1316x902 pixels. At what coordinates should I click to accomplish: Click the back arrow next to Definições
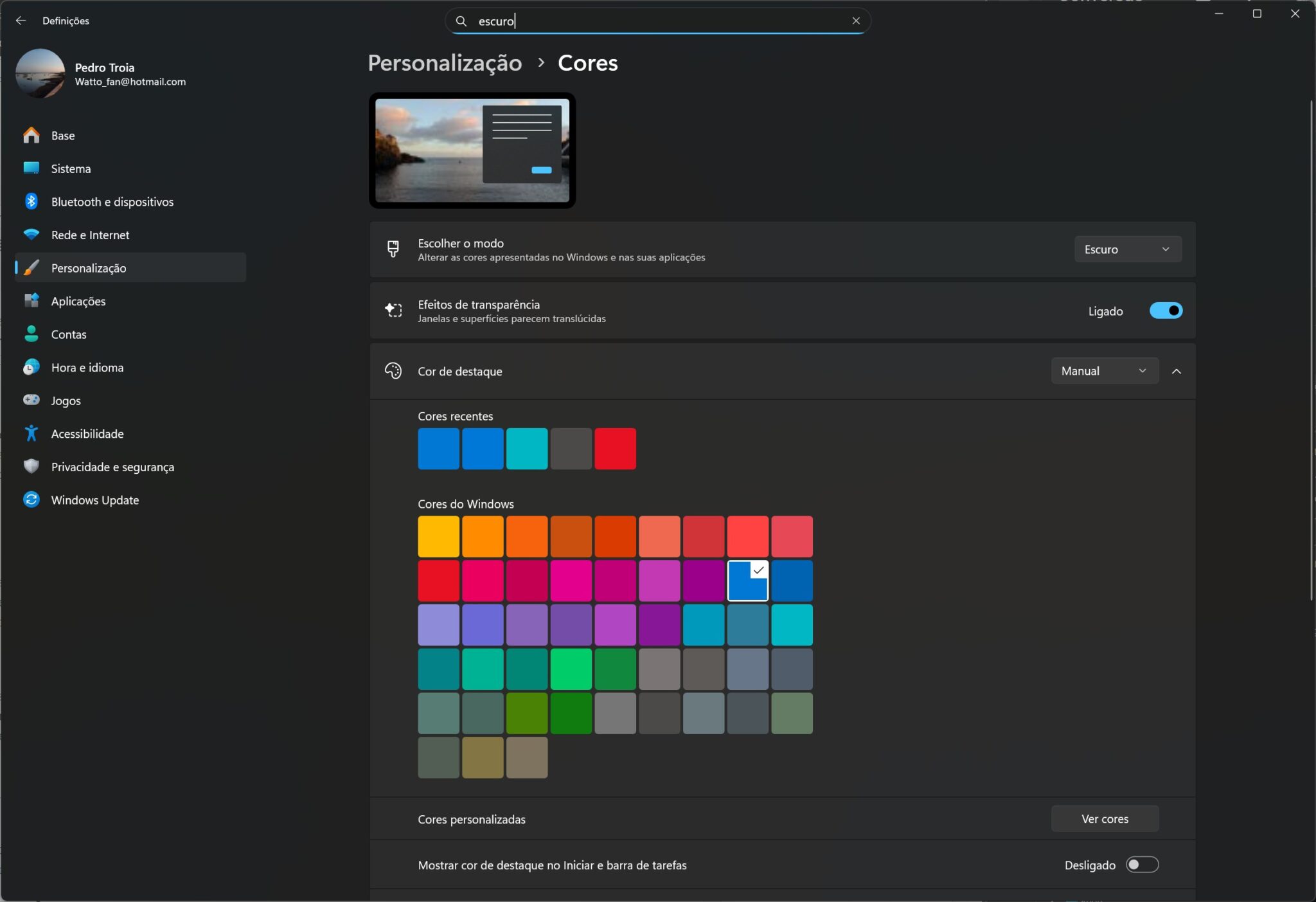pyautogui.click(x=21, y=21)
